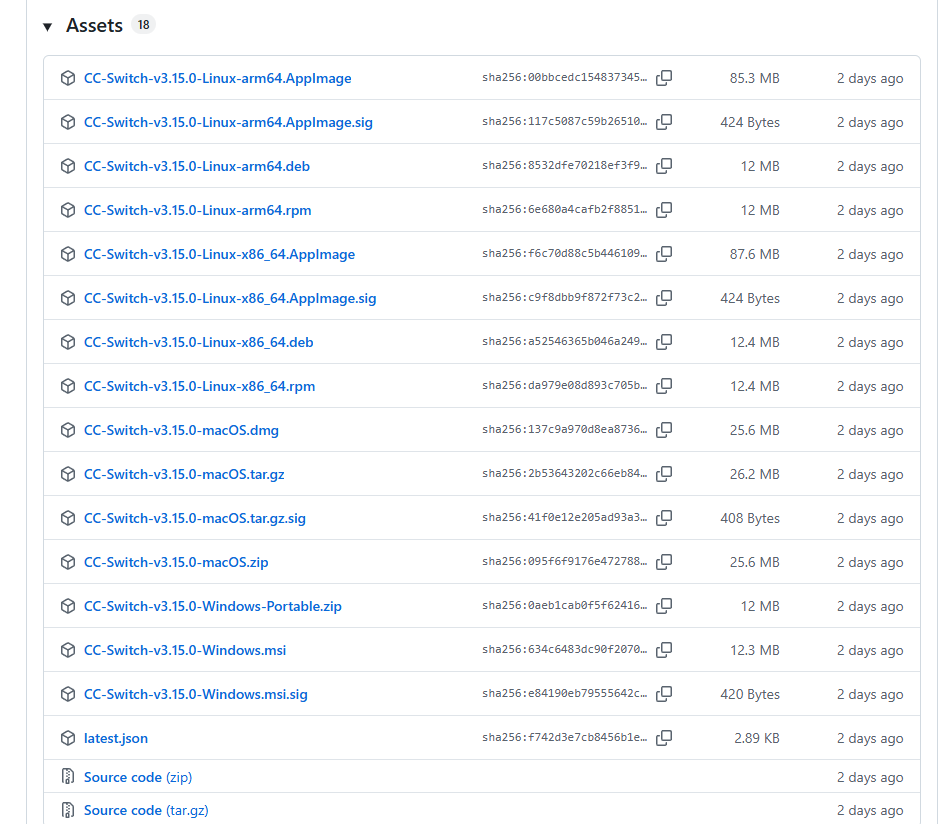Click the 87.6 MB size value
The image size is (939, 824).
coord(755,255)
